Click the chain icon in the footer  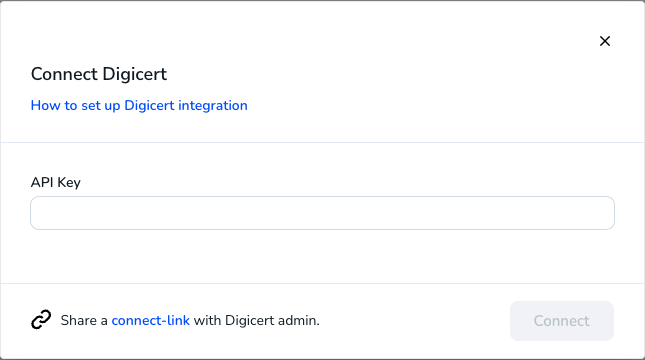pyautogui.click(x=41, y=320)
